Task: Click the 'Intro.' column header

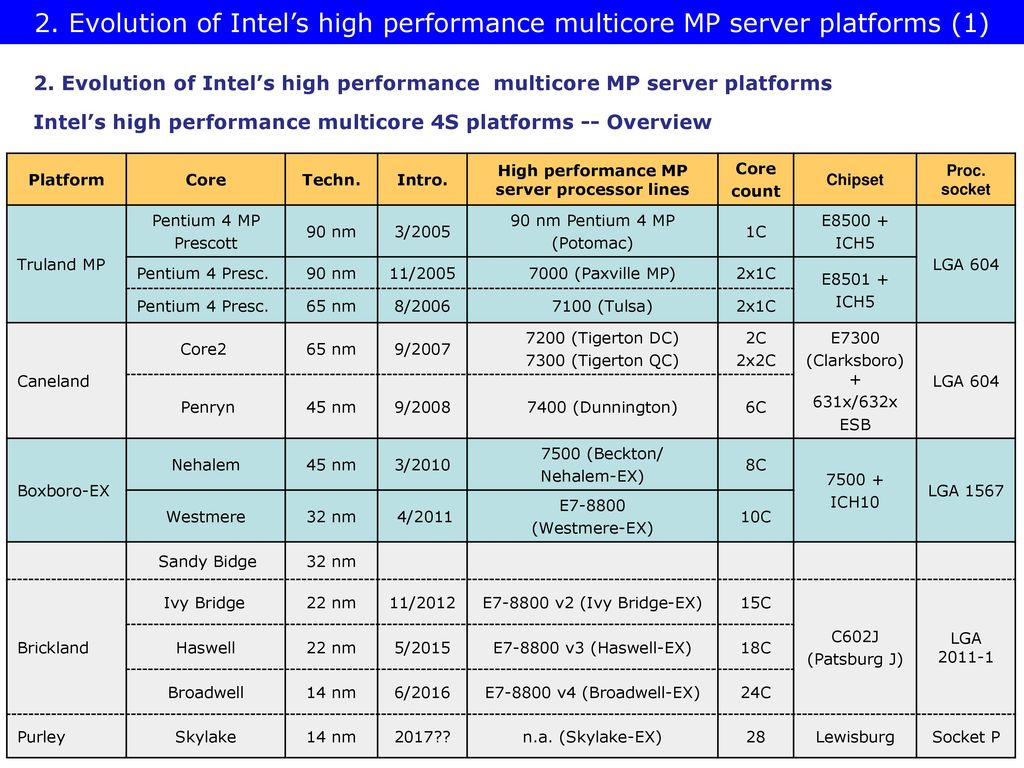Action: [423, 180]
